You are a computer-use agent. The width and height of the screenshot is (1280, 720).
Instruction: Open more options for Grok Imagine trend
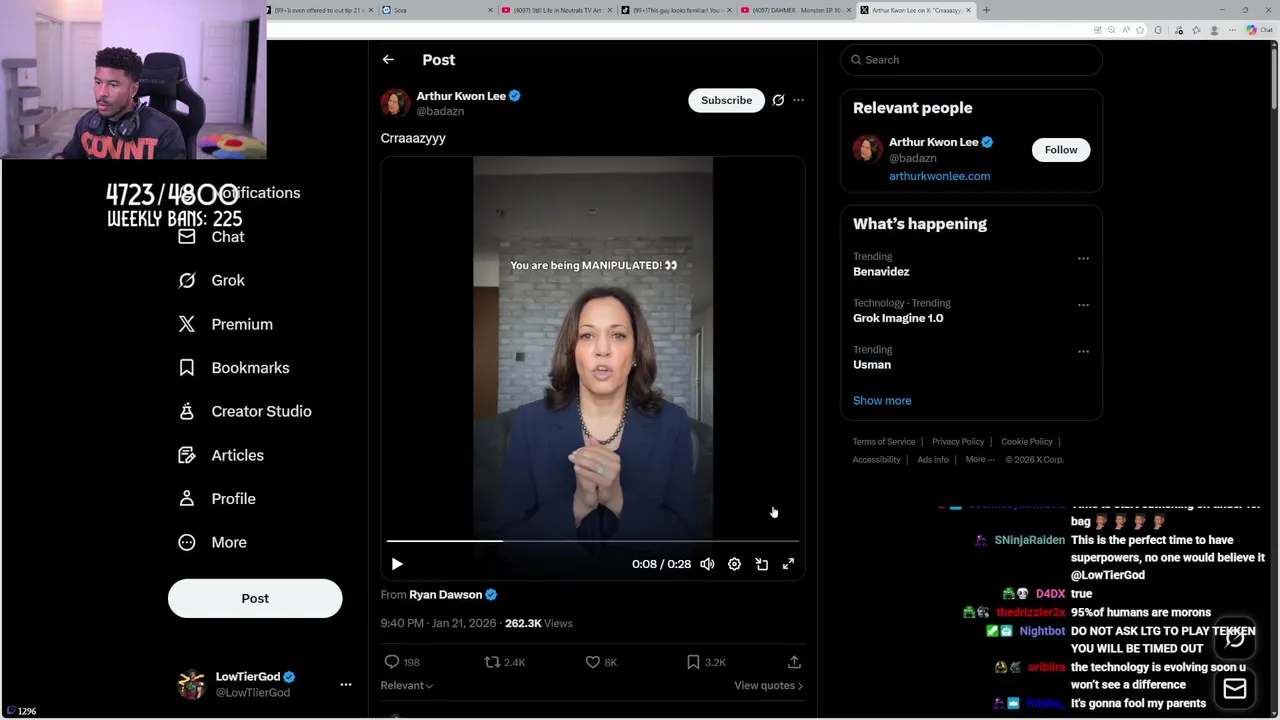(1083, 305)
